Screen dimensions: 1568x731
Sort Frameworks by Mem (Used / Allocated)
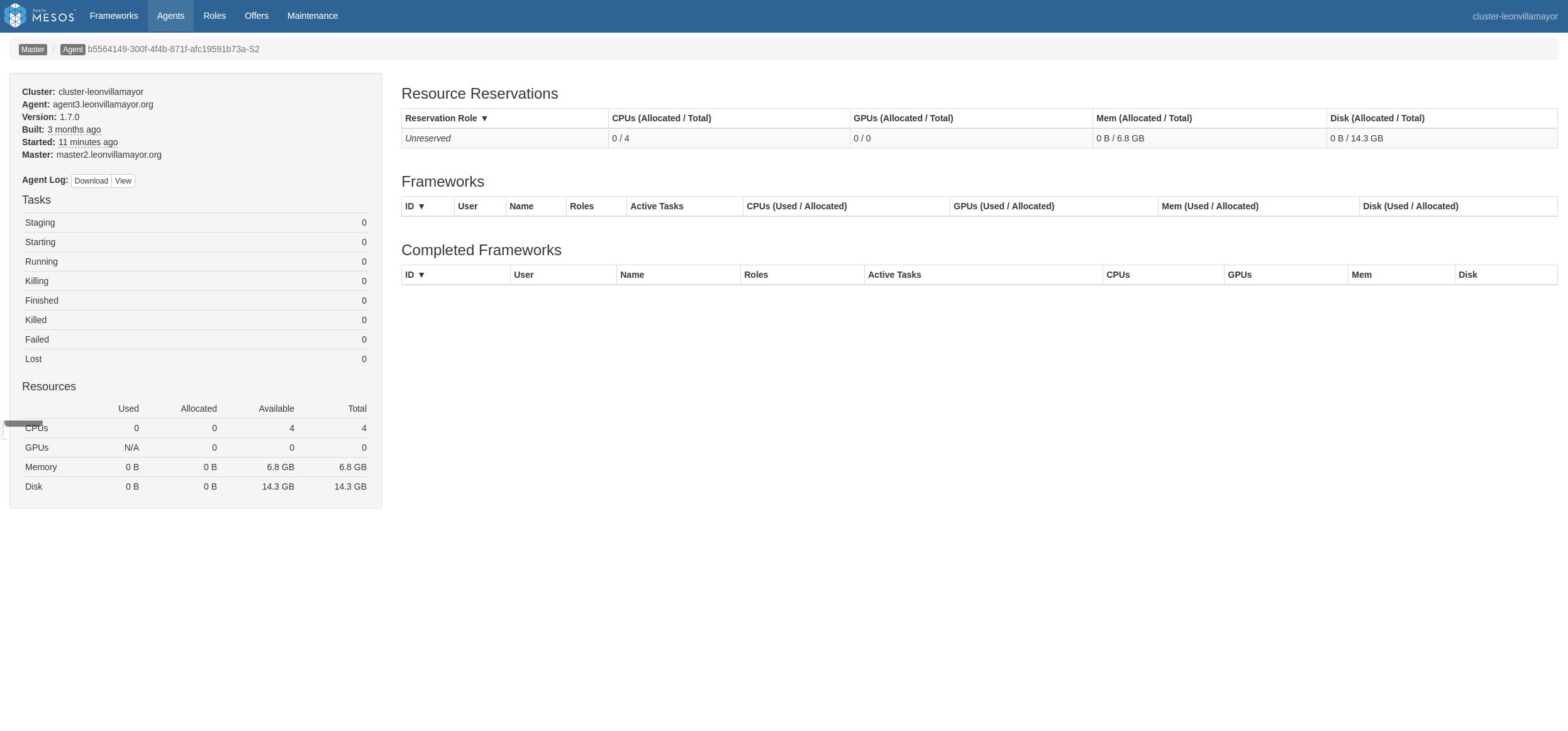click(1259, 206)
